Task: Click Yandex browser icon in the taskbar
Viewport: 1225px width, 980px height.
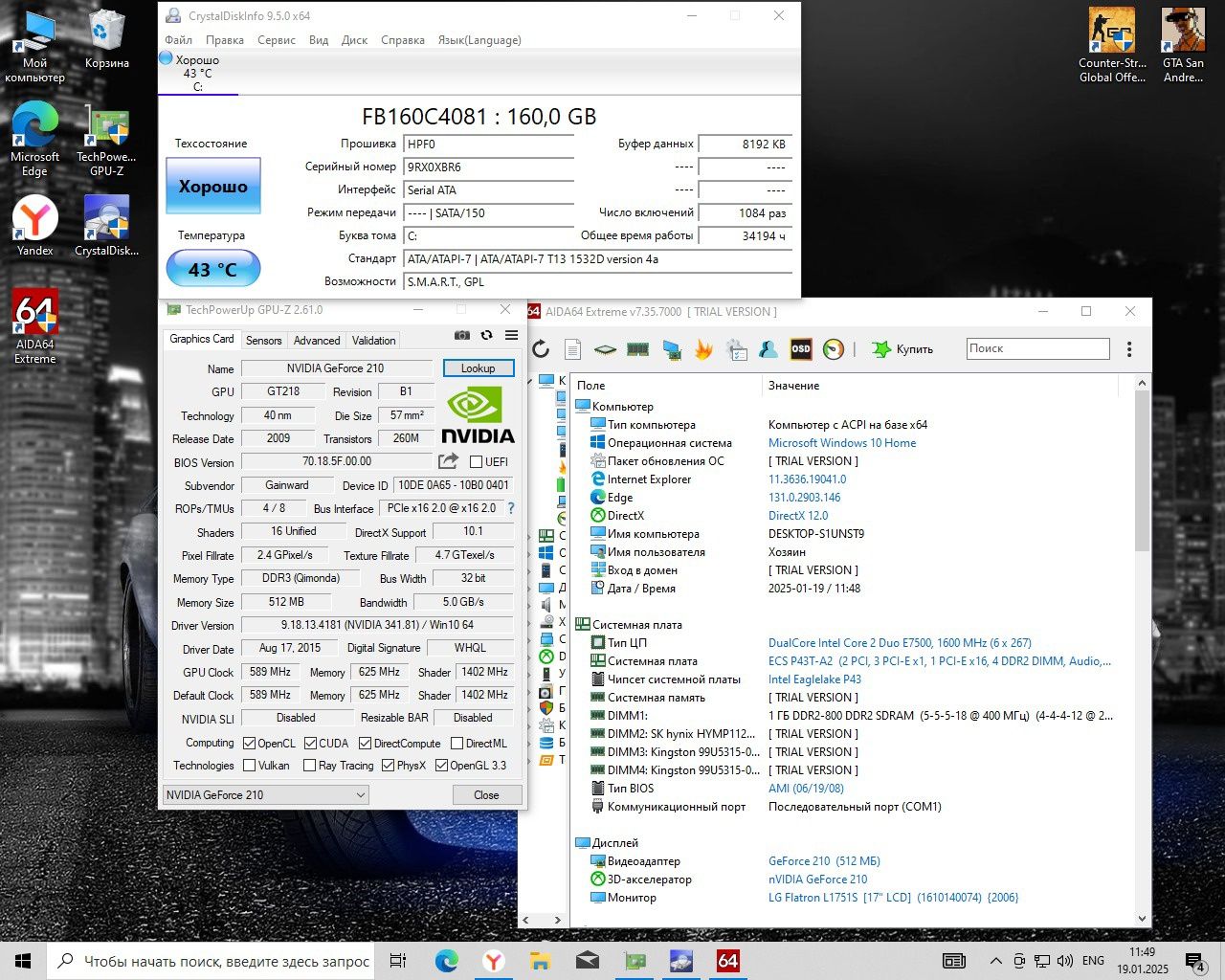Action: pyautogui.click(x=494, y=961)
